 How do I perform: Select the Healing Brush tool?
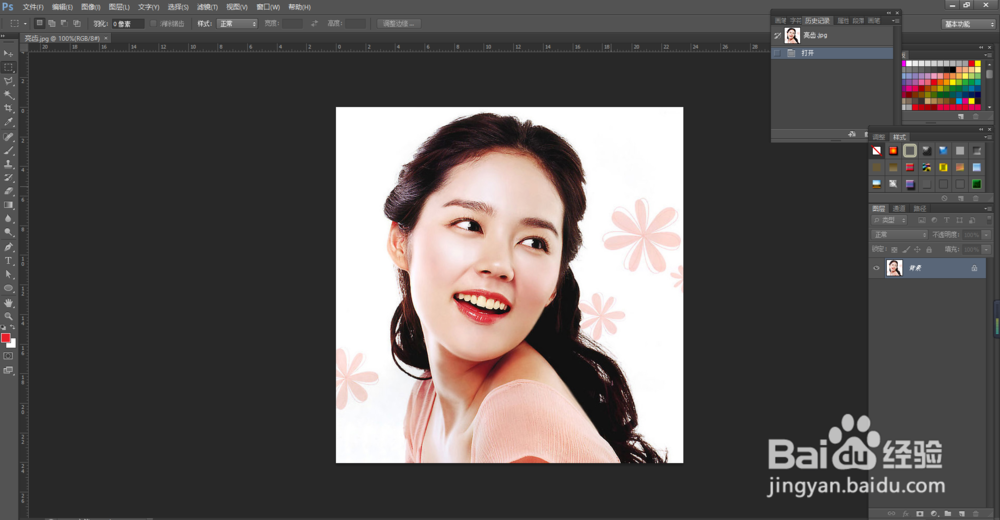pos(8,137)
